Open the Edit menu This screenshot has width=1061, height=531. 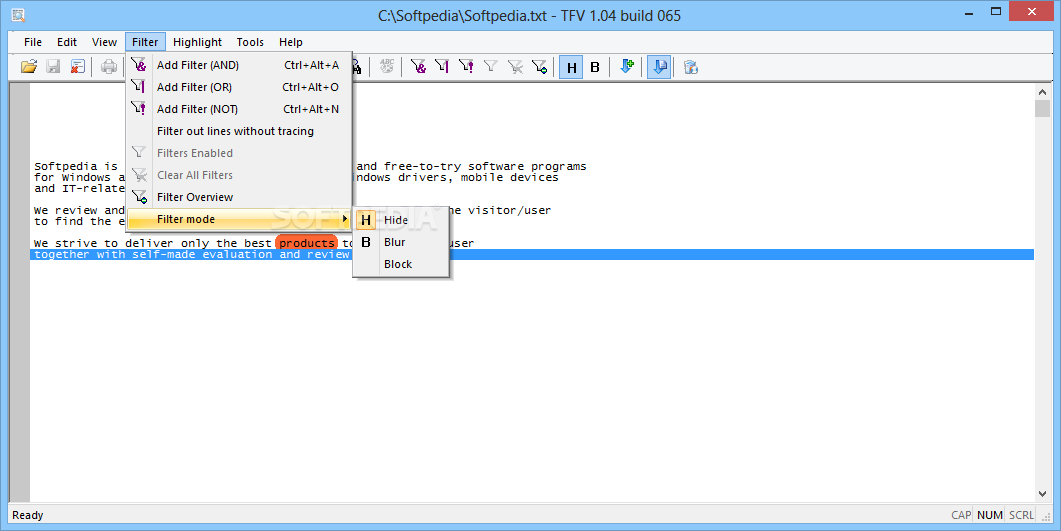point(67,42)
